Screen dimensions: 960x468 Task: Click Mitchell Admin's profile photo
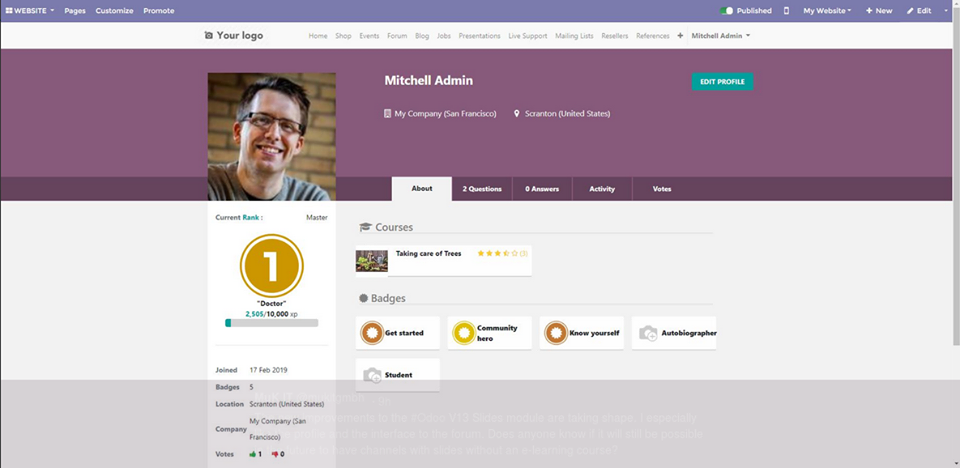(x=271, y=137)
